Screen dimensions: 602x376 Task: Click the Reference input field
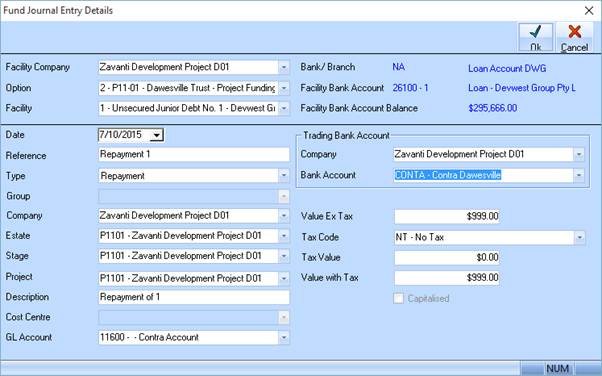coord(194,154)
